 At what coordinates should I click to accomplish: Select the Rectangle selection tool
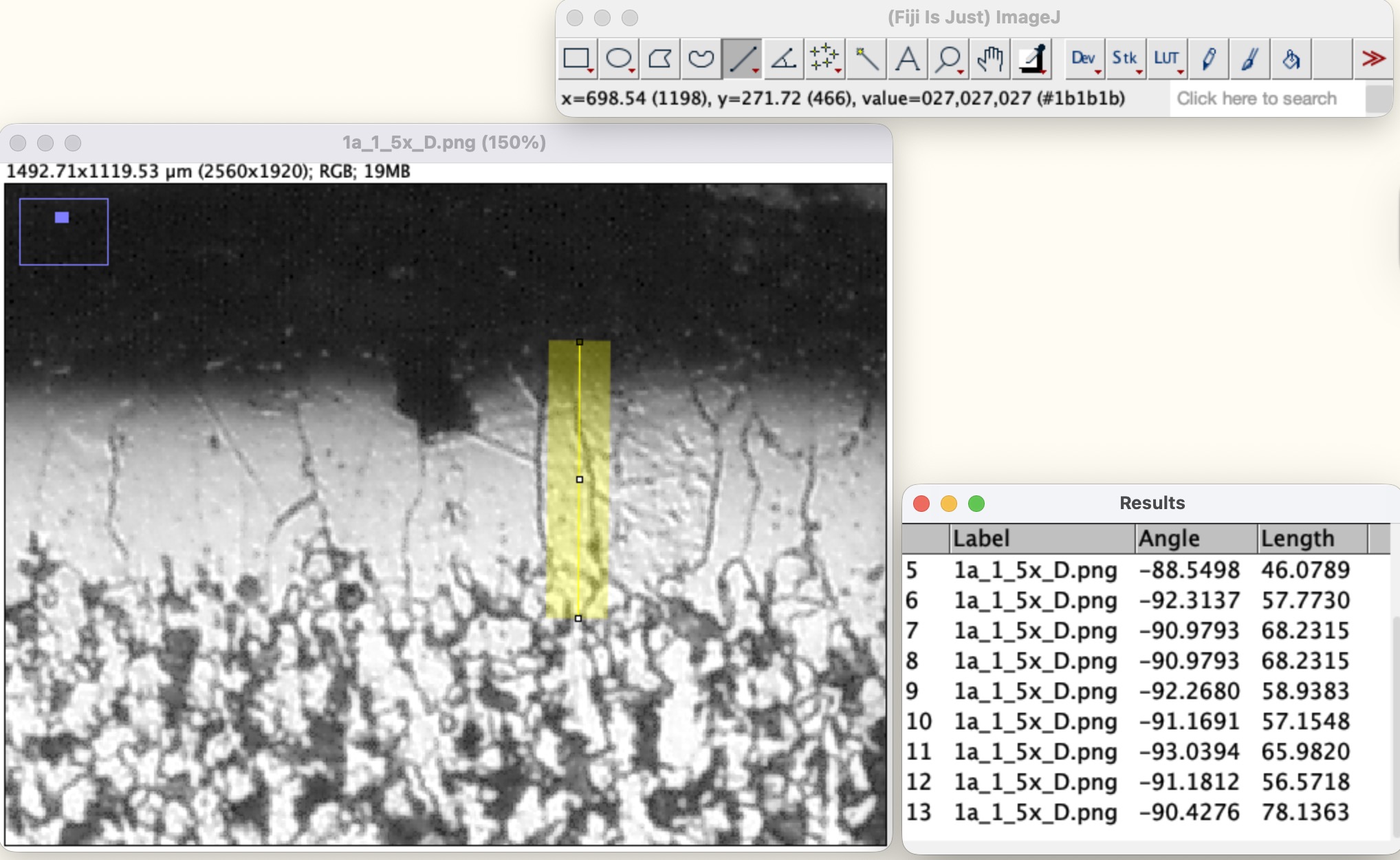click(x=577, y=59)
